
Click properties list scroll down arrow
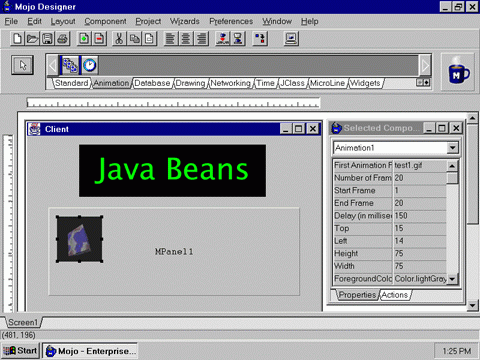[452, 279]
